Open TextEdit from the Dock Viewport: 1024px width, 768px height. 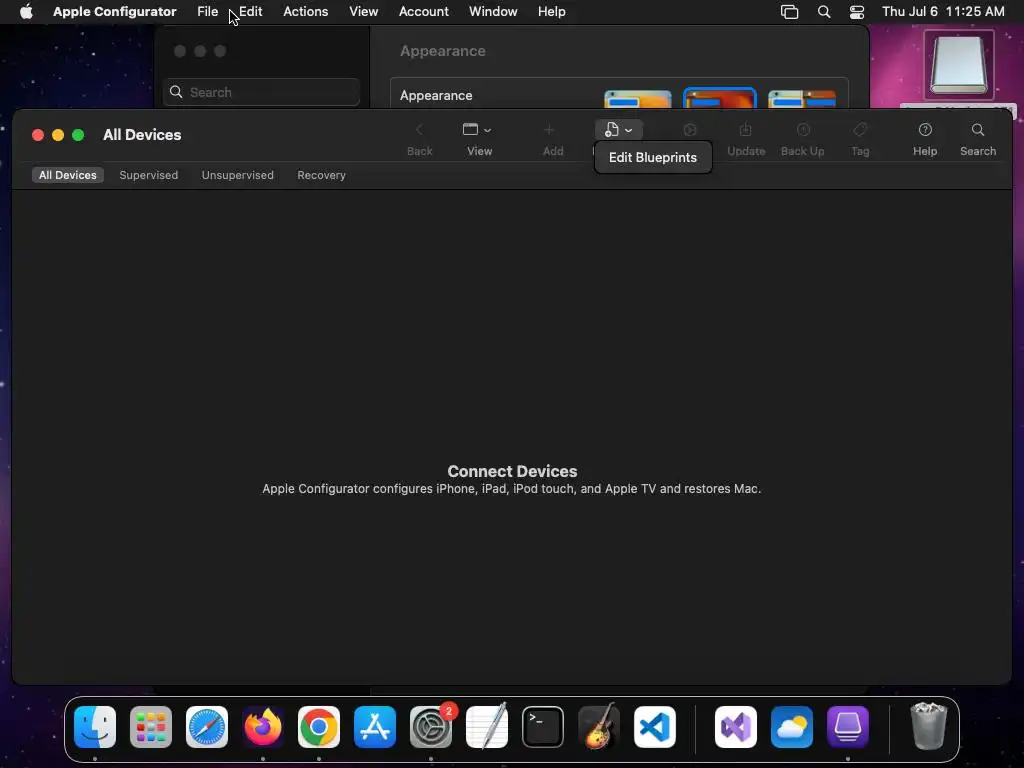coord(487,727)
